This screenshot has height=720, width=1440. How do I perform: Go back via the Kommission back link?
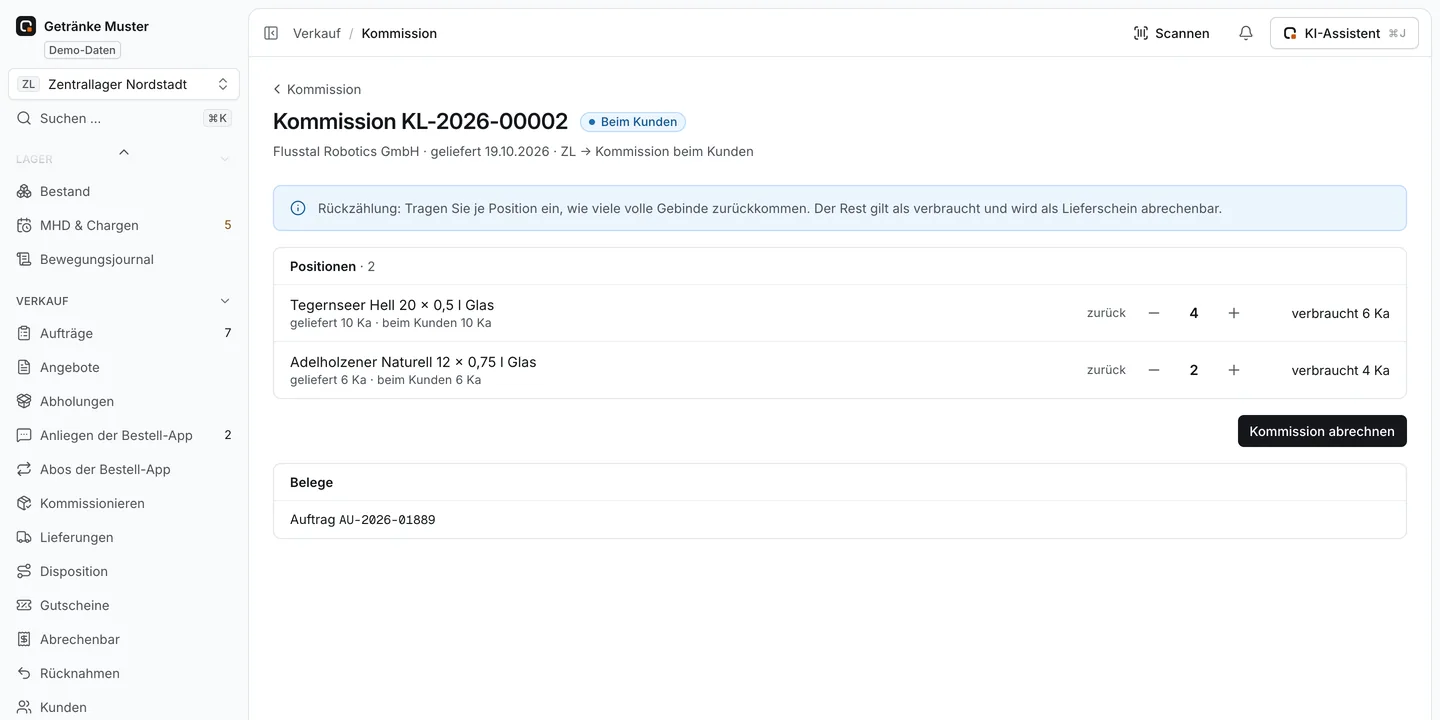pos(317,89)
